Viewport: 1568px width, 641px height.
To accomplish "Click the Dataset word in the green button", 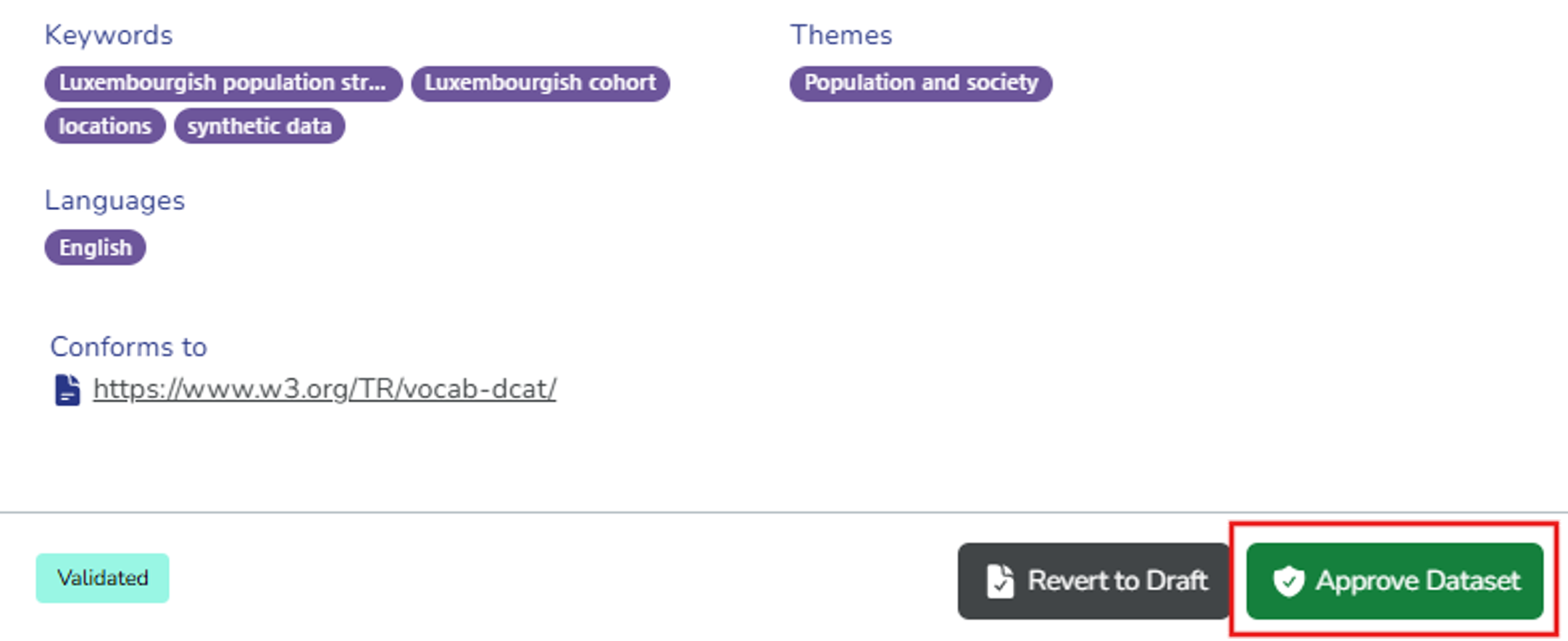I will click(1473, 581).
